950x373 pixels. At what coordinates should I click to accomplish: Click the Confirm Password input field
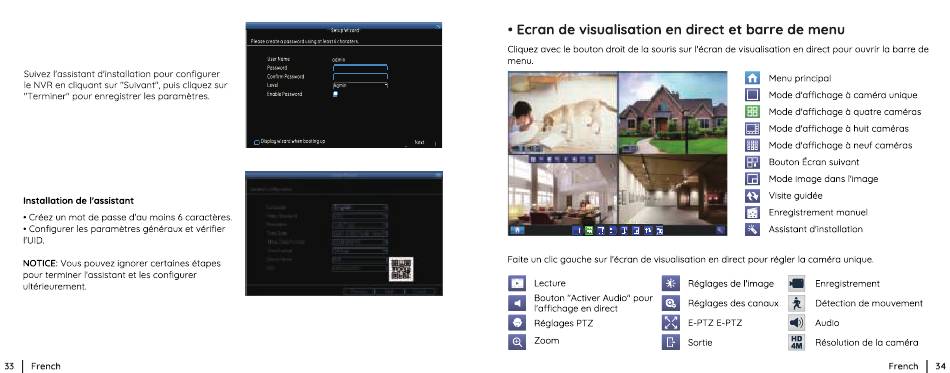(360, 77)
